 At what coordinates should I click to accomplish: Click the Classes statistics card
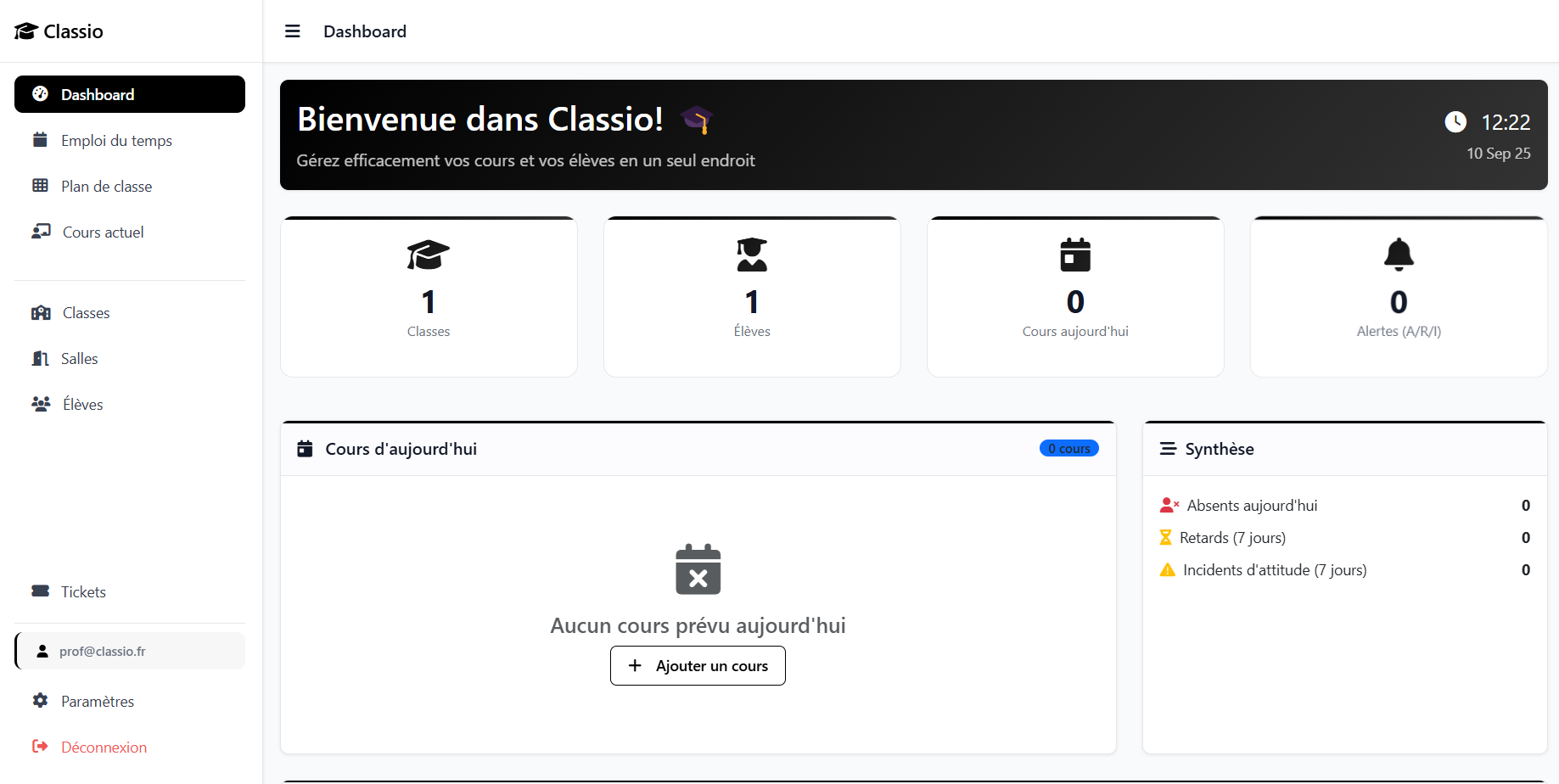pos(429,297)
